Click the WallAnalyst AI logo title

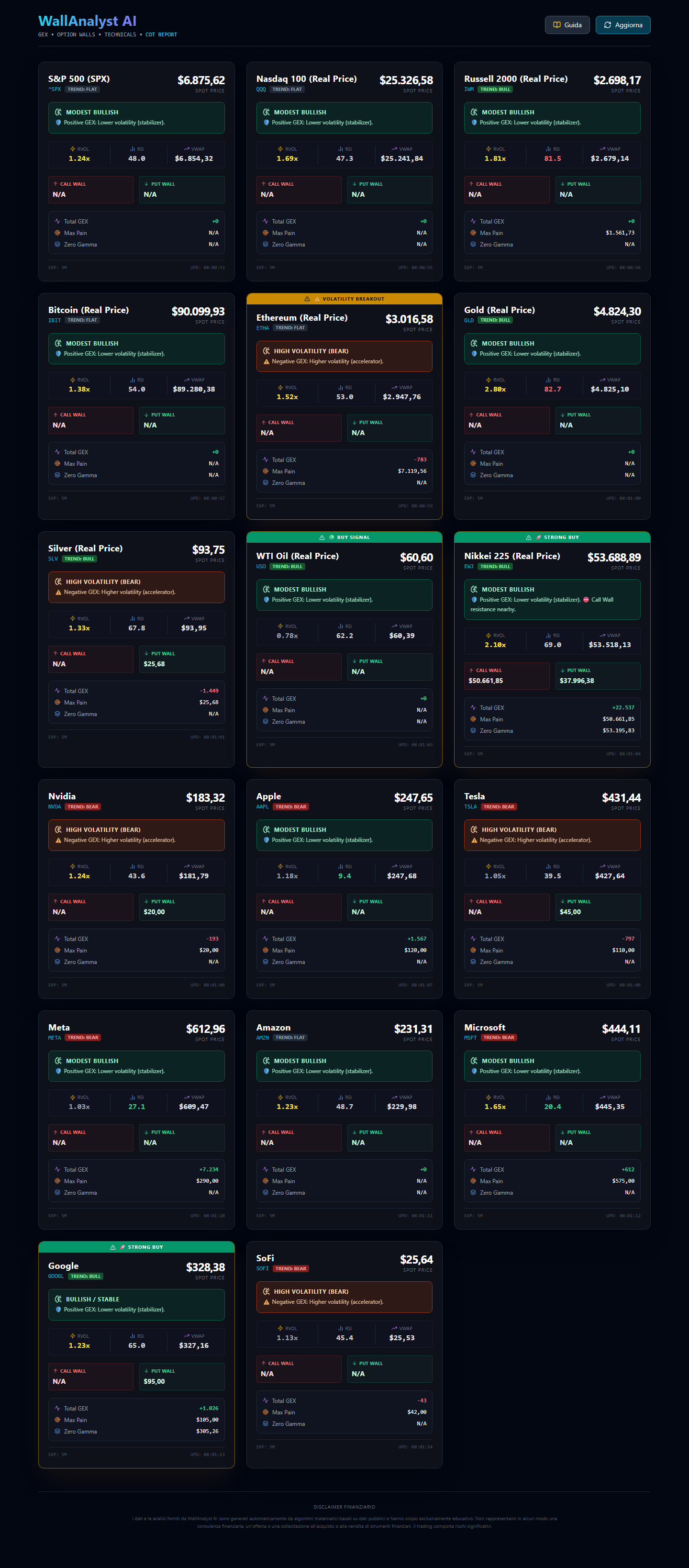point(87,22)
